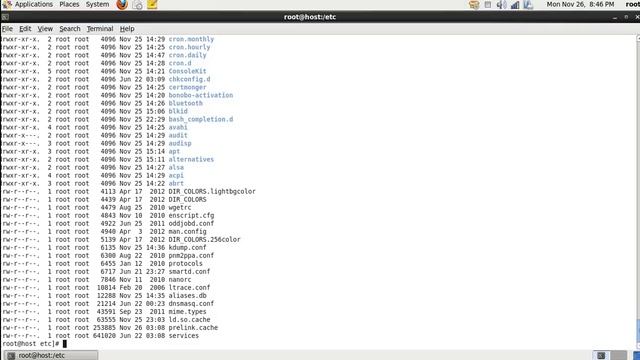Switch to the second workspace in the switcher
Image resolution: width=640 pixels, height=360 pixels.
coord(619,356)
